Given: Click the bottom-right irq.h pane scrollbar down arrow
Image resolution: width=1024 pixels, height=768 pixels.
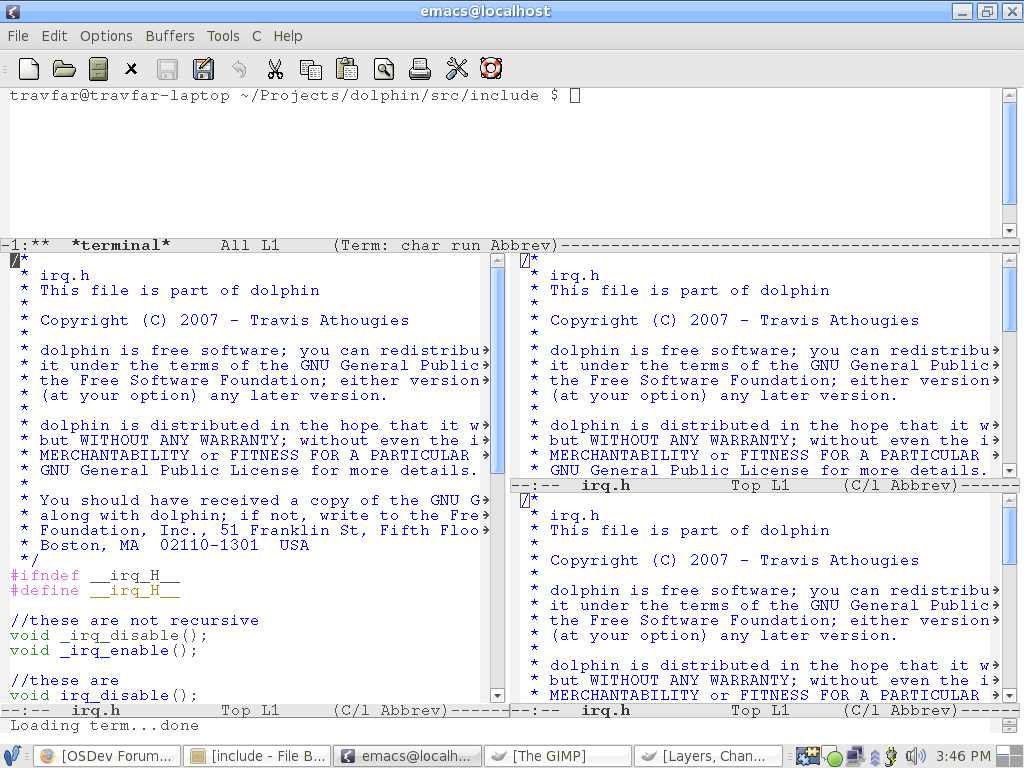Looking at the screenshot, I should pyautogui.click(x=1010, y=696).
